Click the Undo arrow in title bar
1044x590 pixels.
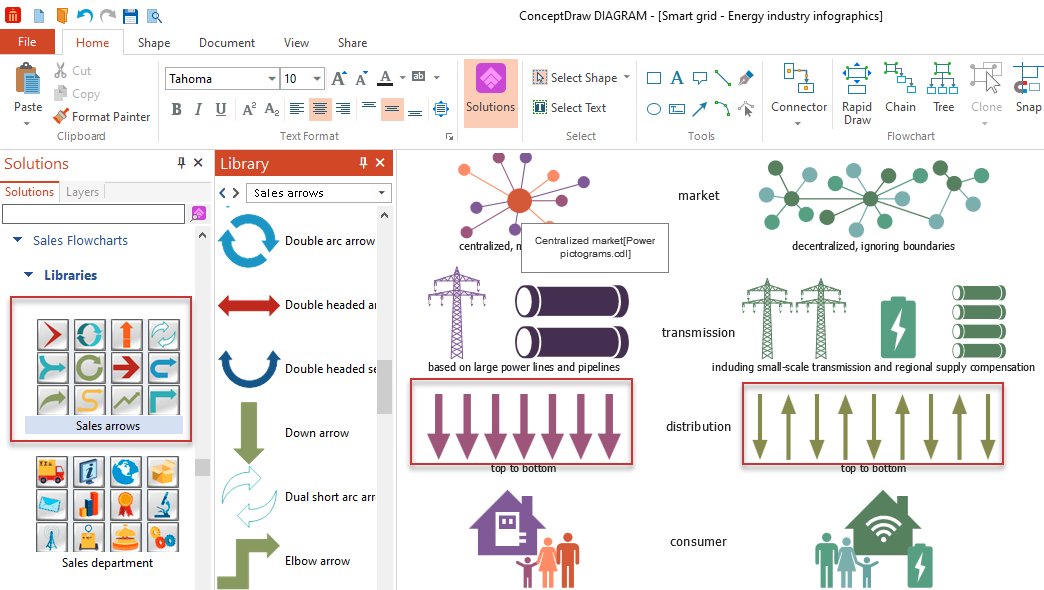(85, 15)
